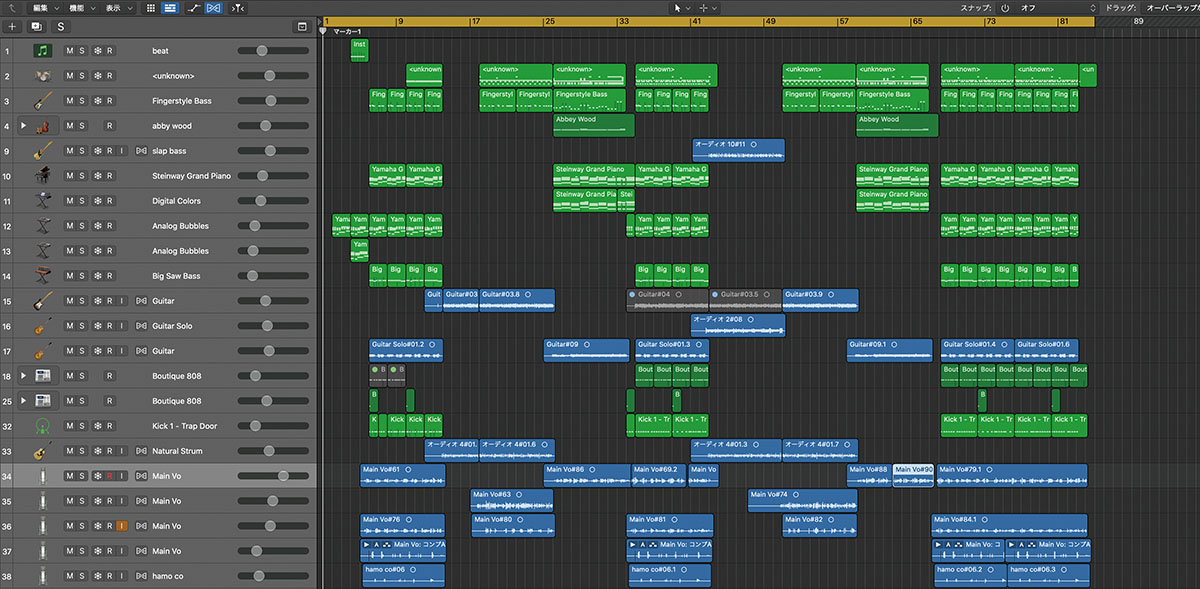
Task: Expand Boutique 808 track stack 18
Action: 23,376
